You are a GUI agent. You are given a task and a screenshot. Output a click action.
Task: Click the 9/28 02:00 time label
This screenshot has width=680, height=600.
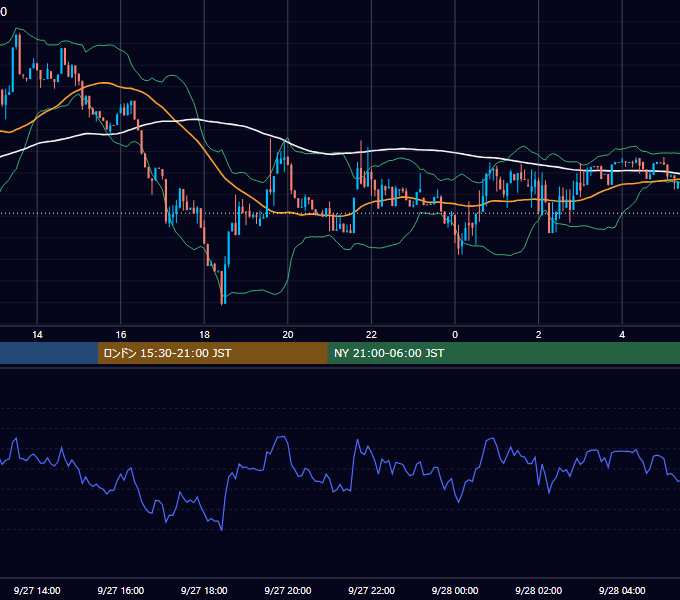click(538, 590)
